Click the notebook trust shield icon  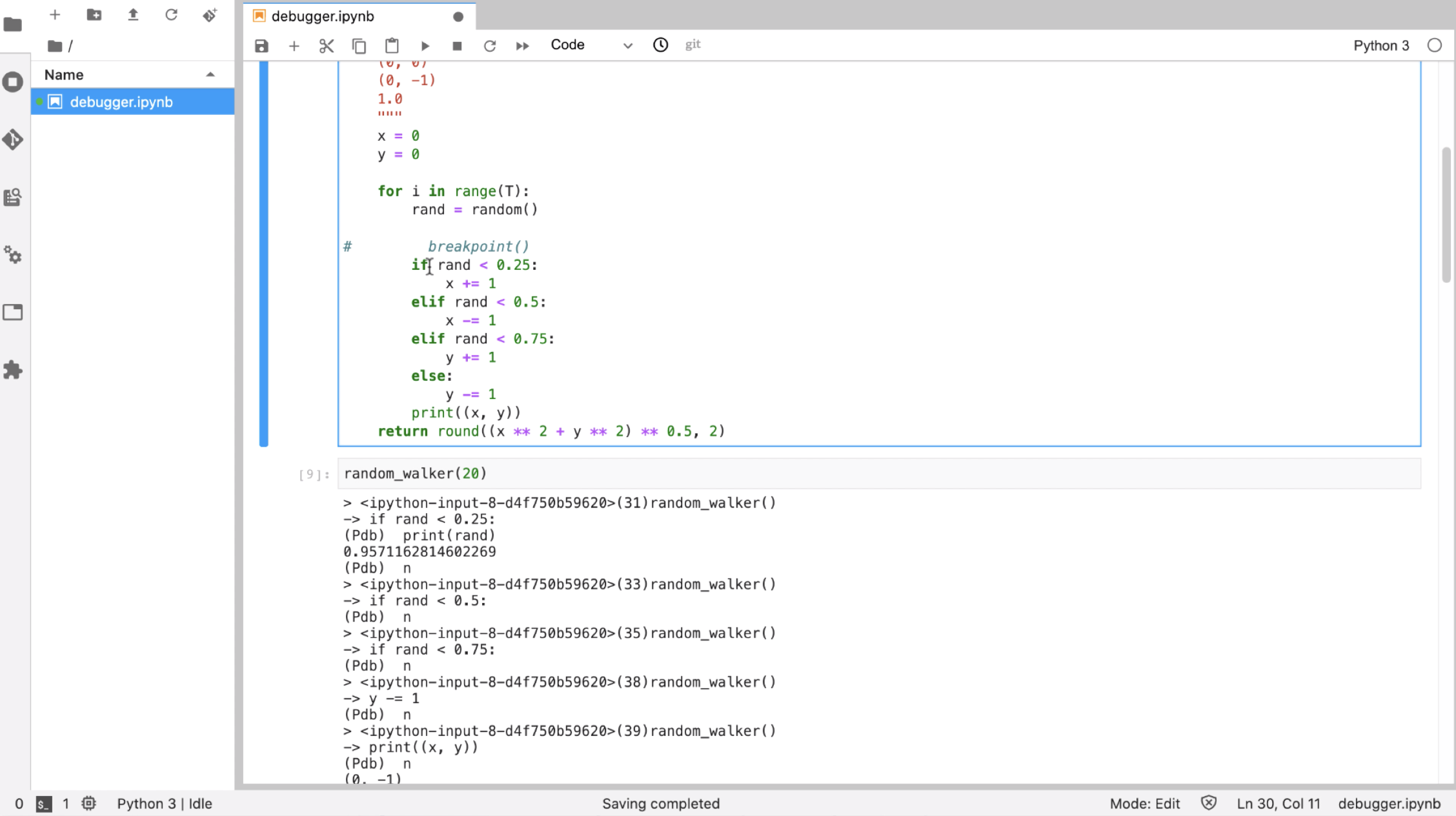(1208, 803)
